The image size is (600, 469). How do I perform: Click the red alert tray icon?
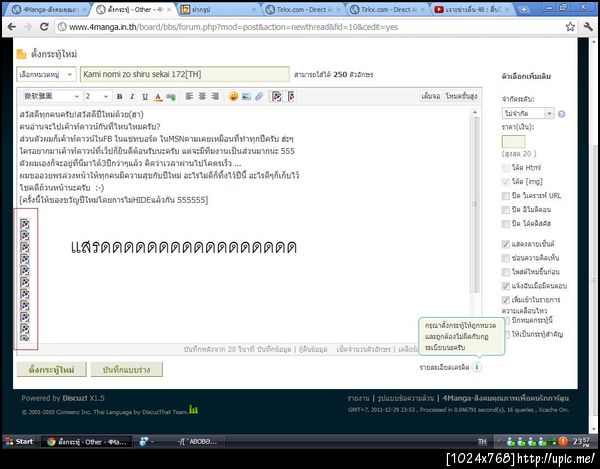[x=563, y=441]
